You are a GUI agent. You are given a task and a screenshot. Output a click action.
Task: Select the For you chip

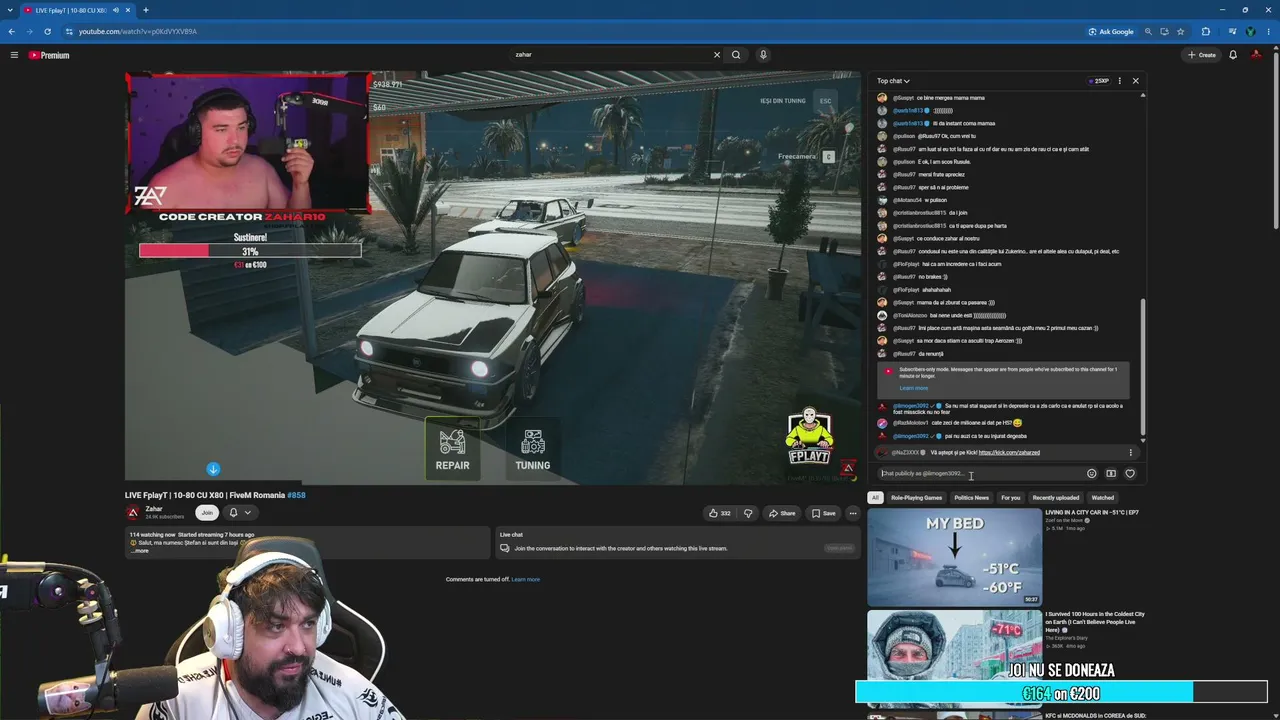(x=1011, y=498)
